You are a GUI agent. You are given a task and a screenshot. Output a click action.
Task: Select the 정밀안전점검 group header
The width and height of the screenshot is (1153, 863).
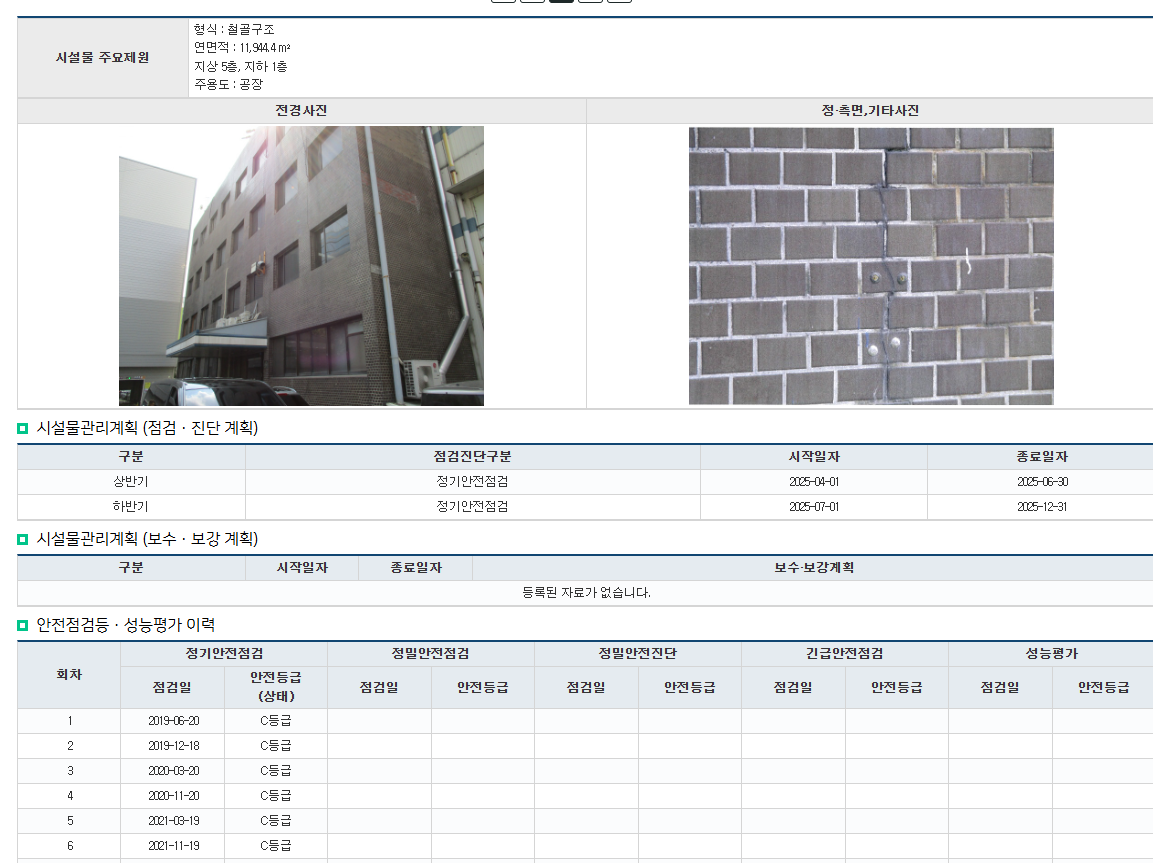coord(430,654)
